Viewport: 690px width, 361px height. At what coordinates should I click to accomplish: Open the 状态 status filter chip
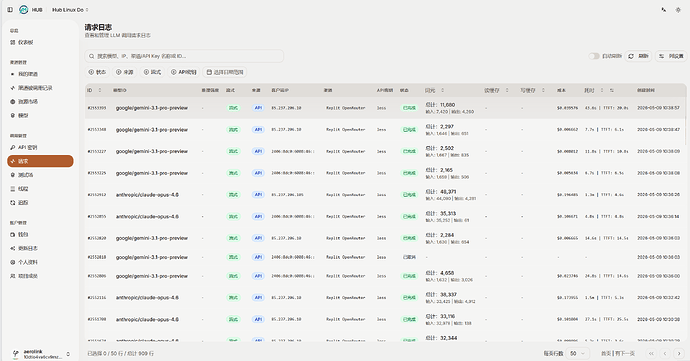point(97,72)
